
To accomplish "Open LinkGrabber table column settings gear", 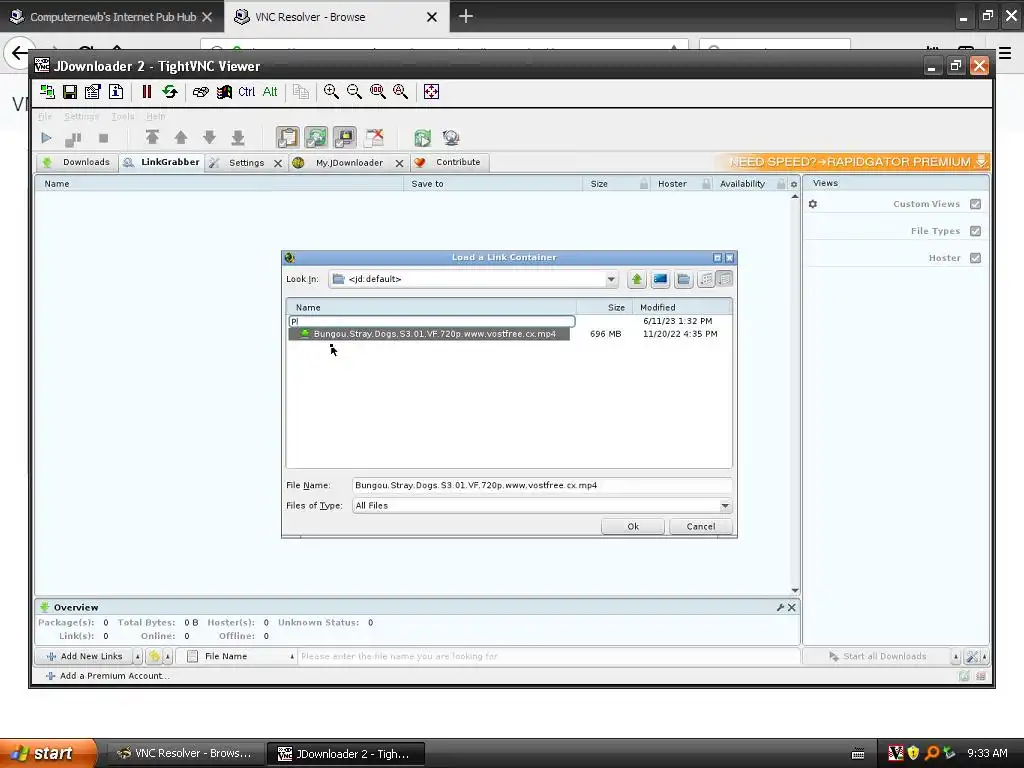I will pyautogui.click(x=794, y=184).
